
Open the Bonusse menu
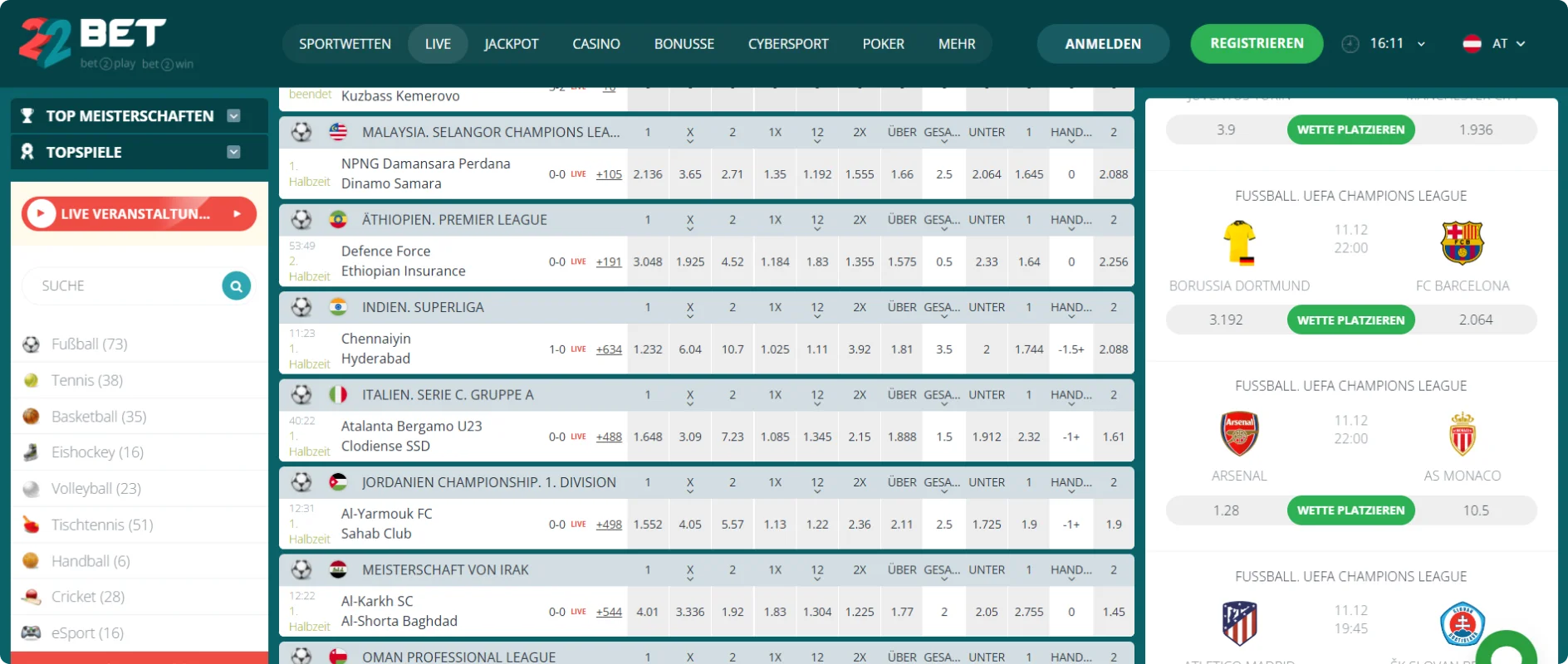tap(684, 44)
